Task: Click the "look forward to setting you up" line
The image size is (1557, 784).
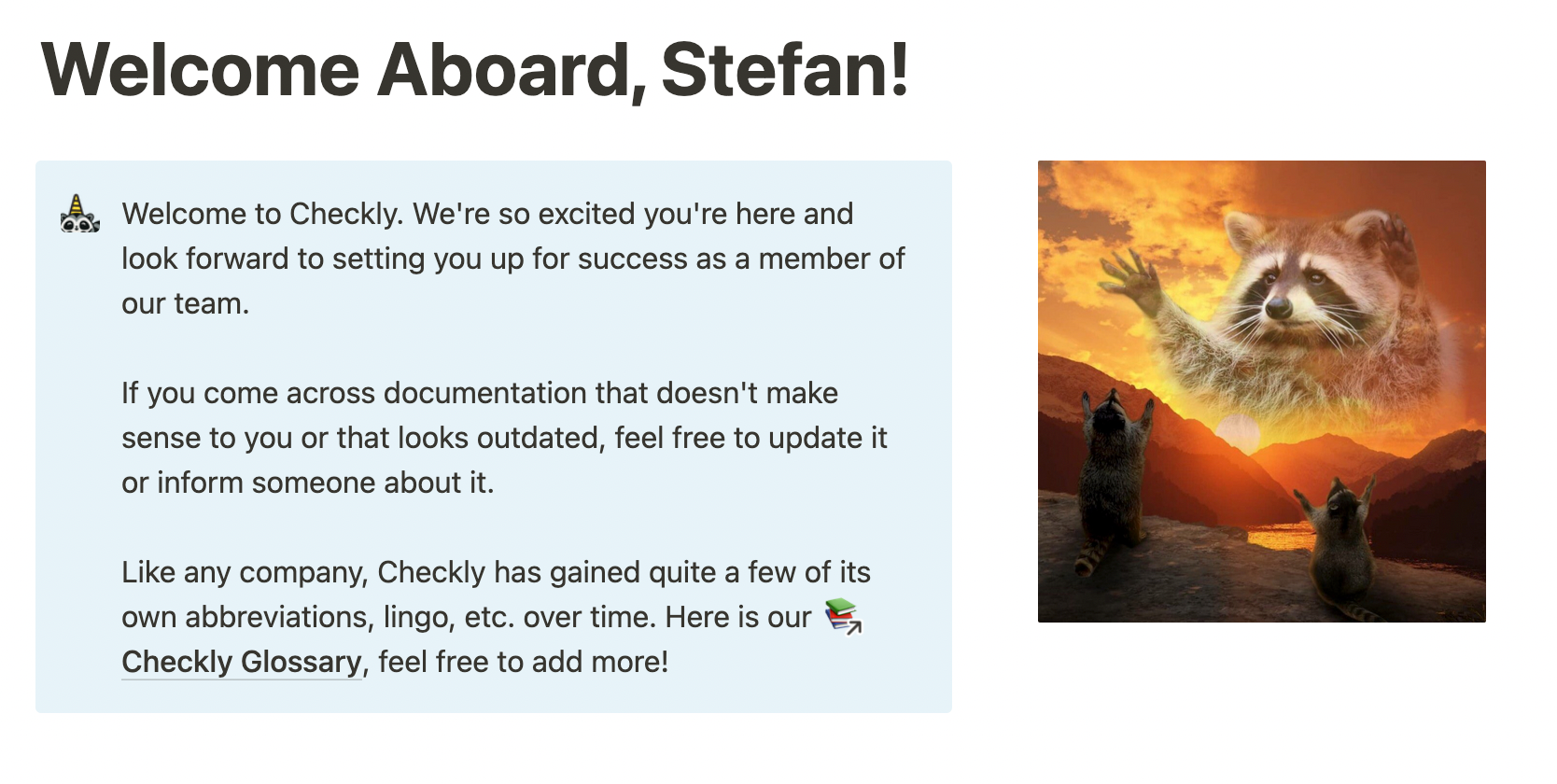Action: 512,259
